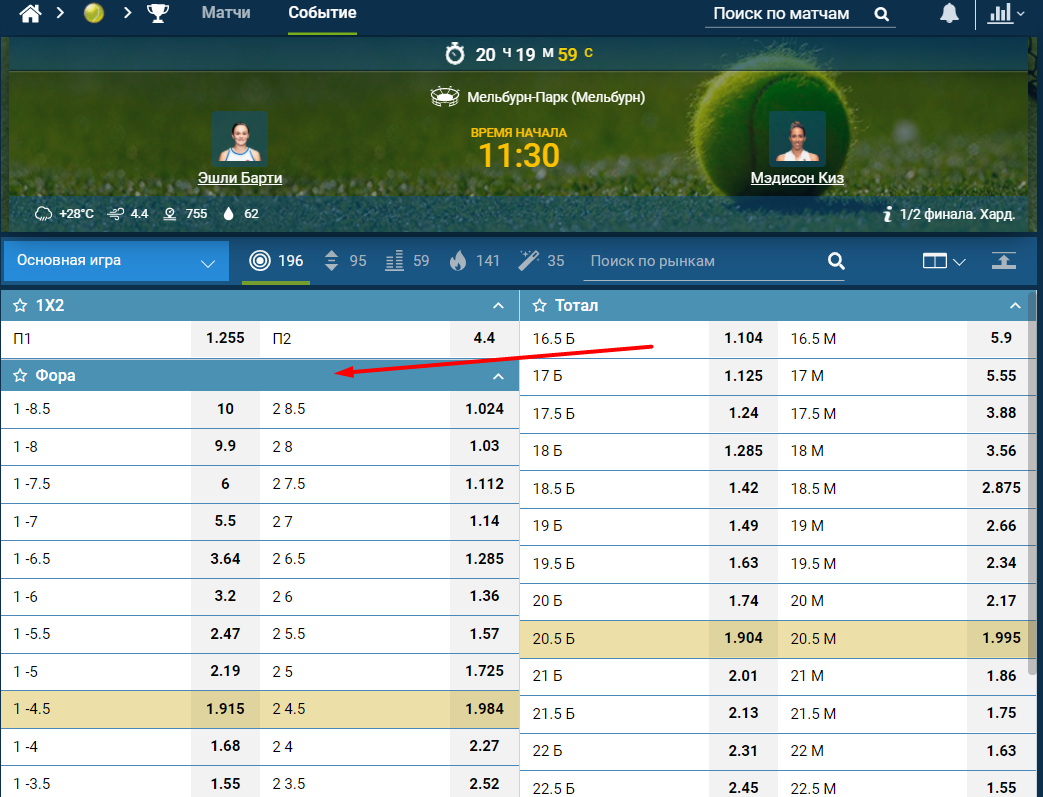
Task: Collapse the Фора market section
Action: (x=498, y=377)
